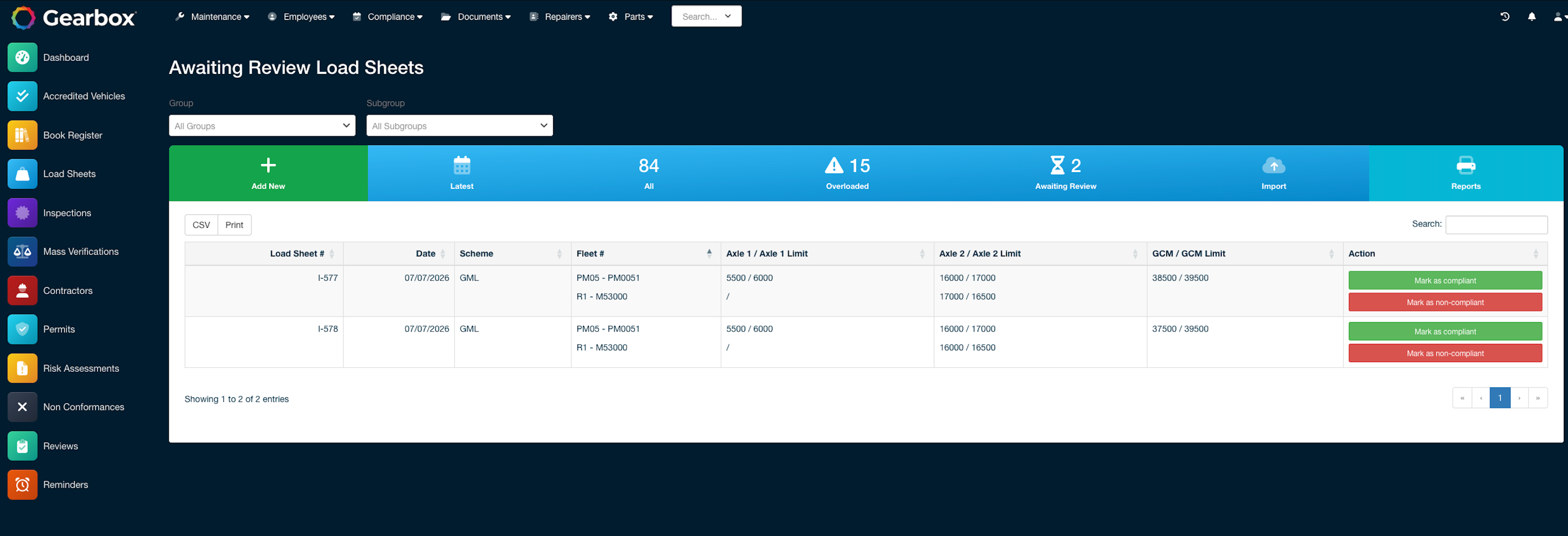This screenshot has height=536, width=1568.
Task: Open the Risk Assessments icon
Action: tap(23, 368)
